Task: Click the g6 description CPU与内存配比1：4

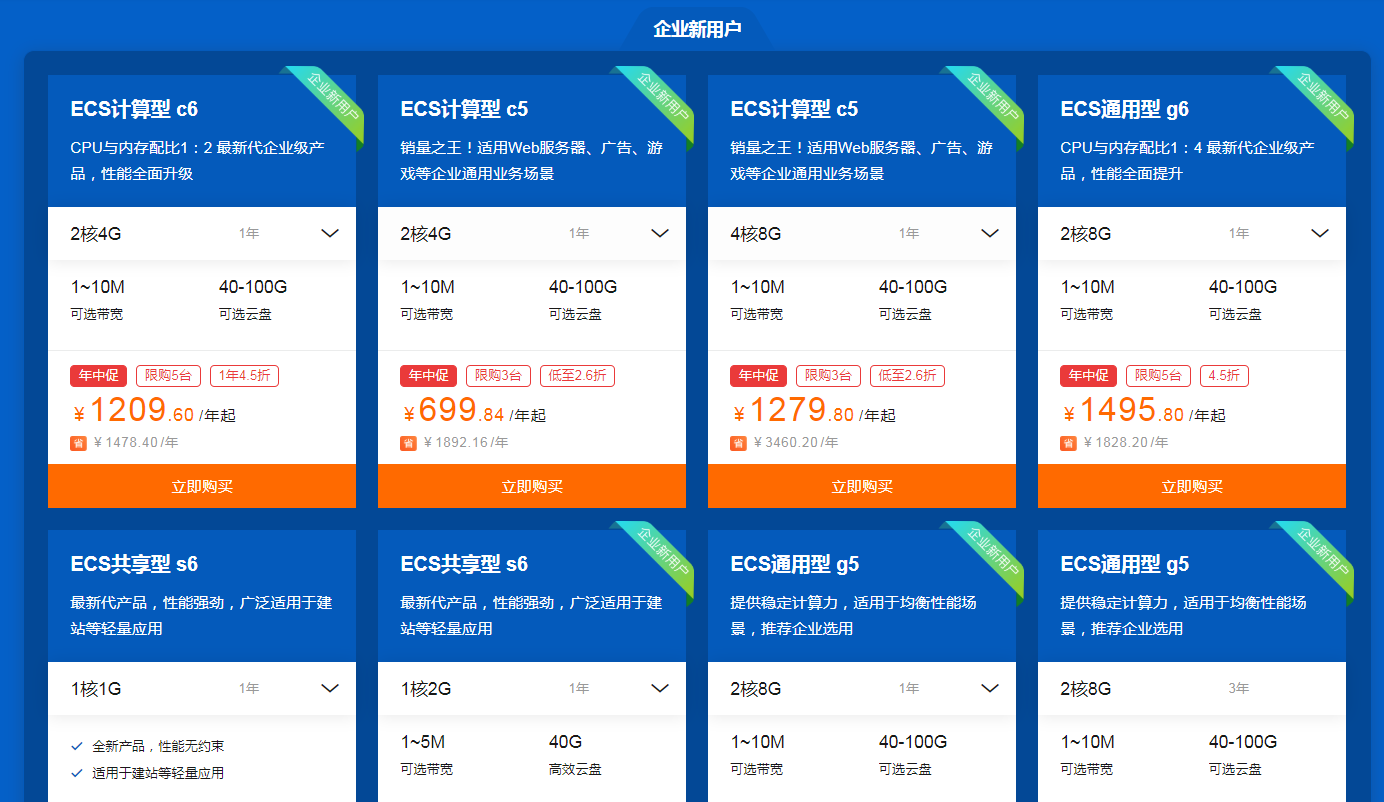Action: pyautogui.click(x=1188, y=160)
